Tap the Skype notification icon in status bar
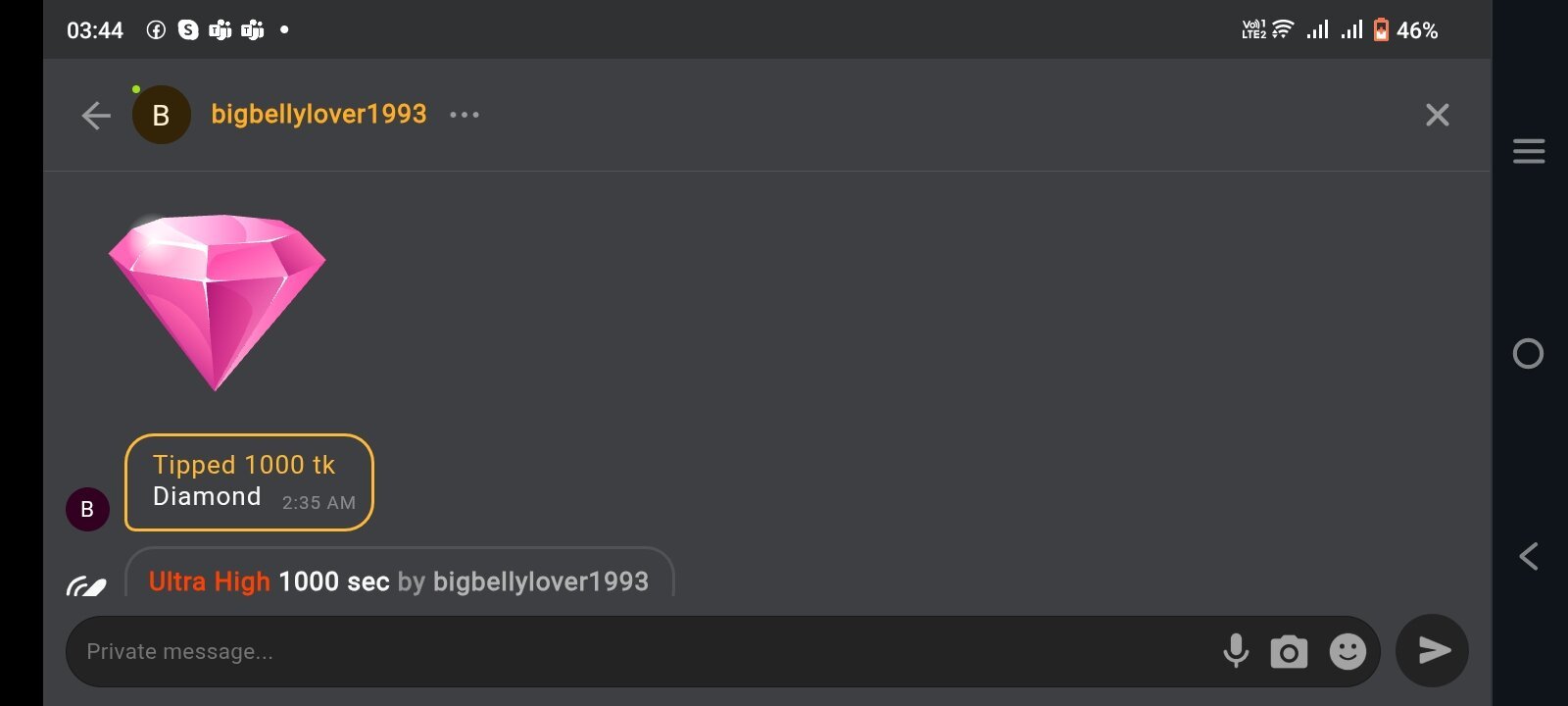Image resolution: width=1568 pixels, height=706 pixels. (188, 30)
